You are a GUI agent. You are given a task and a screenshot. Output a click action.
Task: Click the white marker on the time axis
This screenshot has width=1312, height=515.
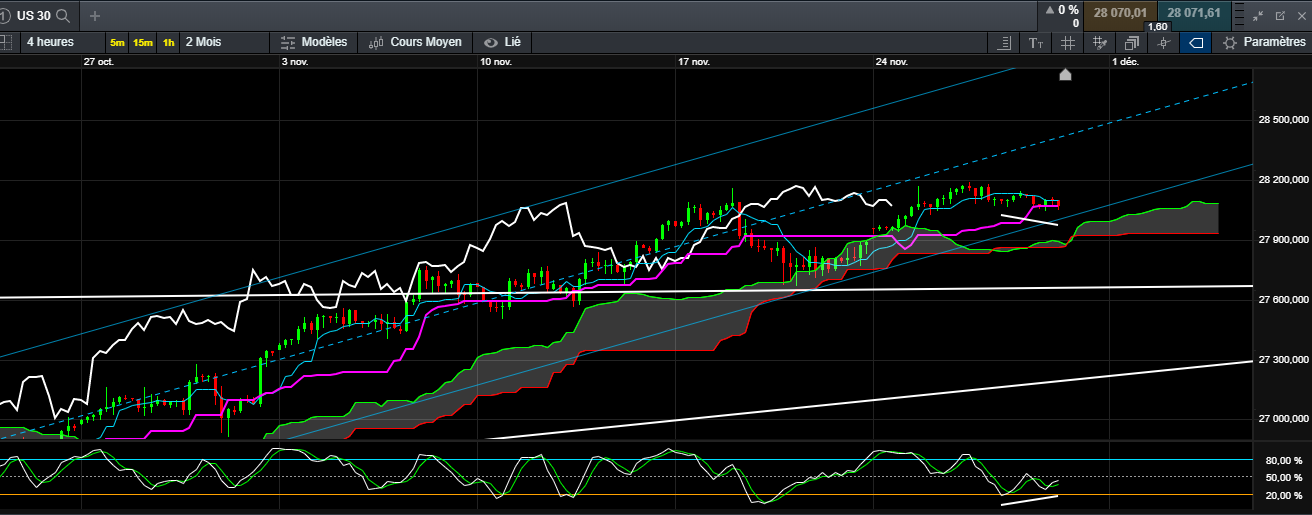(1066, 74)
